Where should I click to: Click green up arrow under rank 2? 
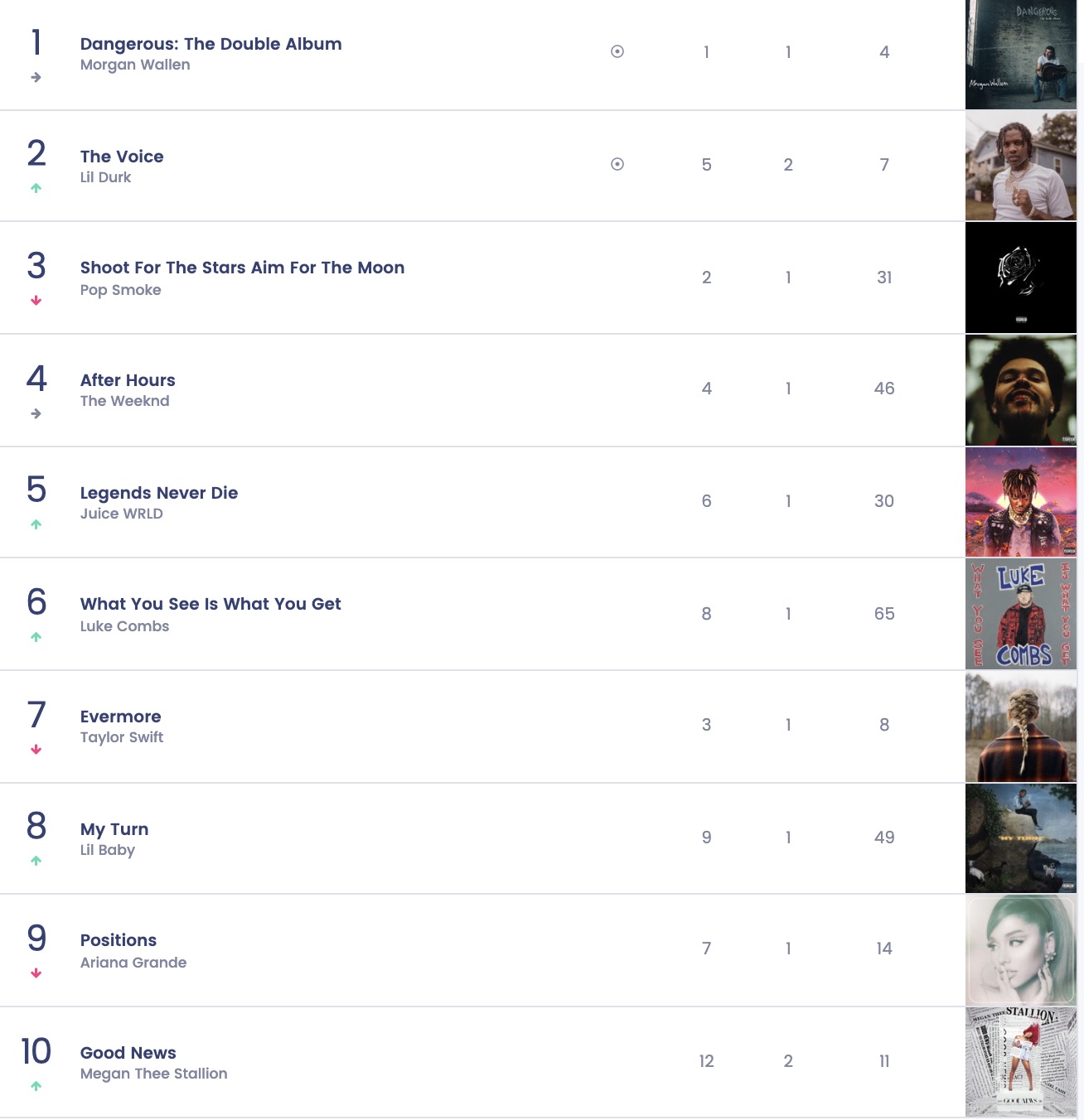pos(36,188)
